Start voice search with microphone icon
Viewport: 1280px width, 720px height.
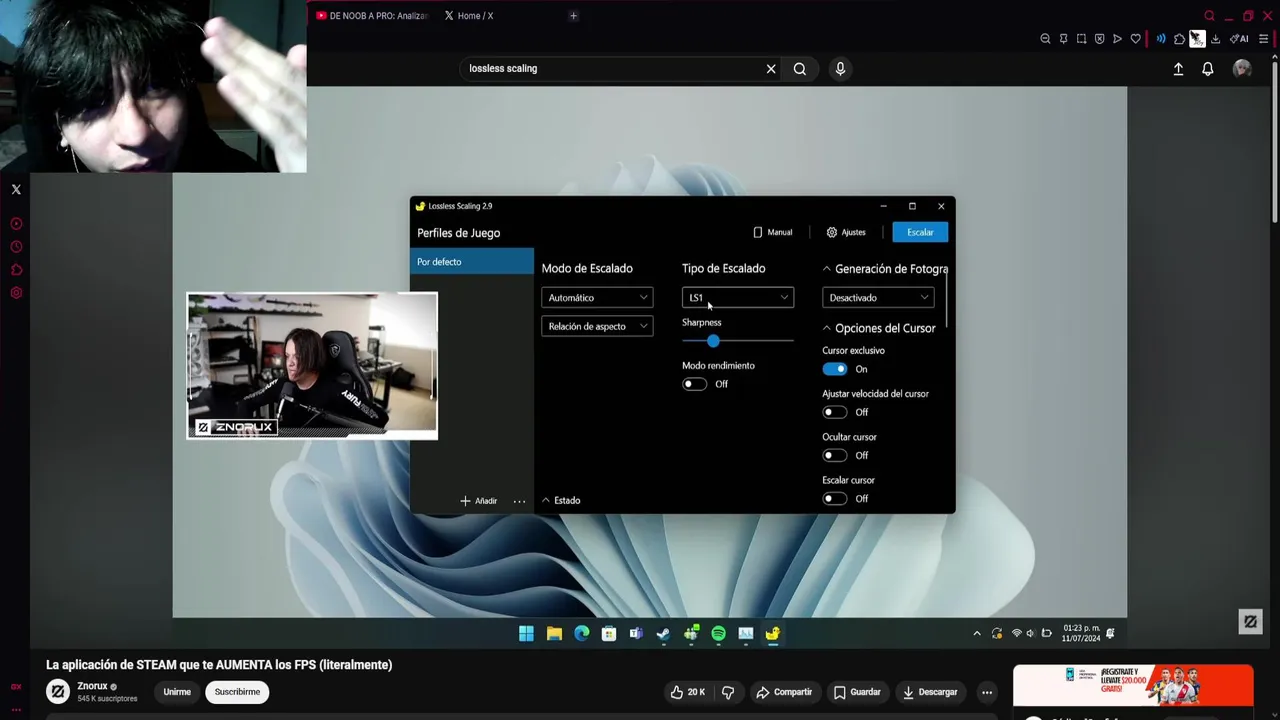(x=840, y=69)
